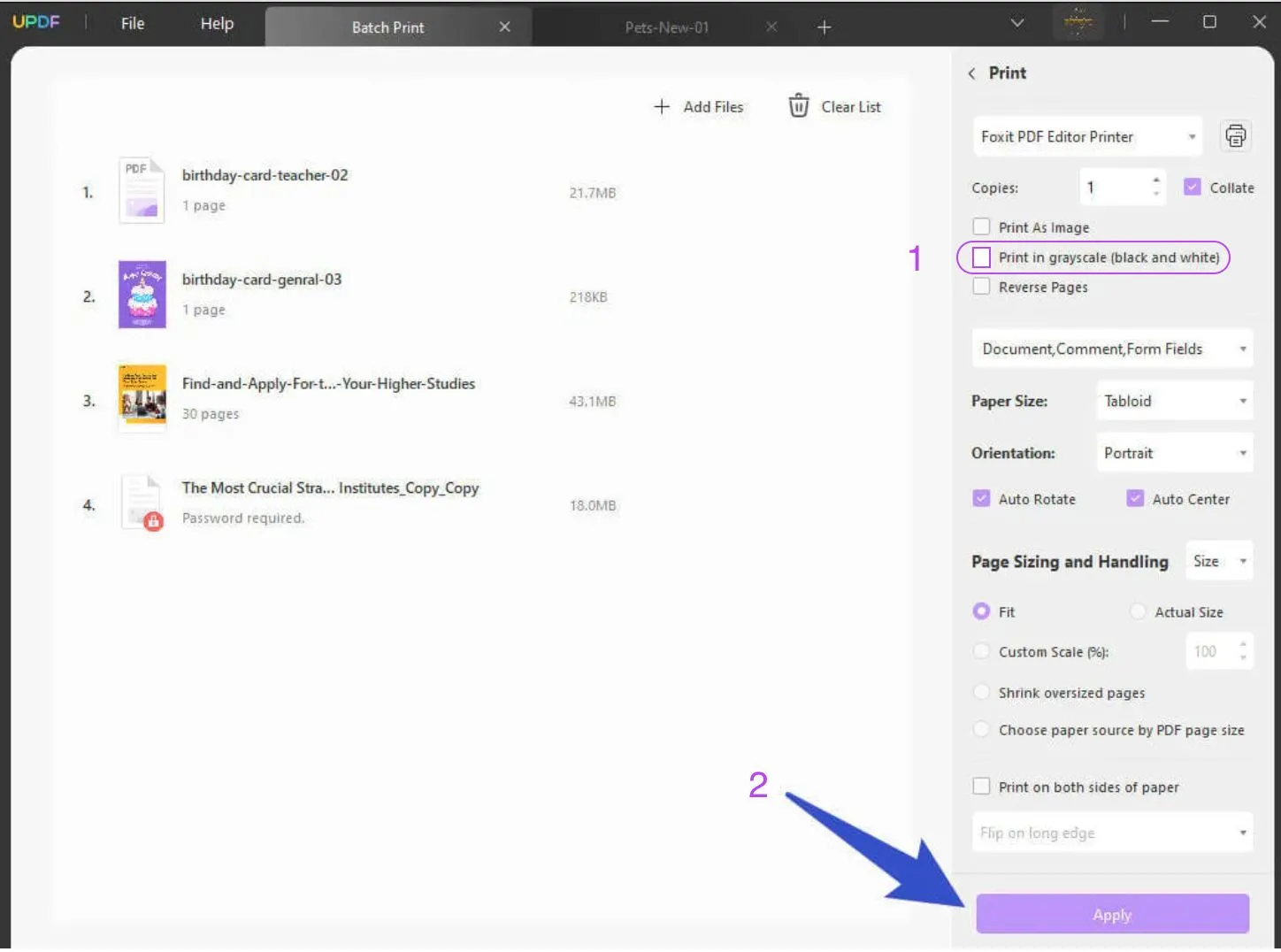Select the Actual Size radio button

[x=1138, y=611]
